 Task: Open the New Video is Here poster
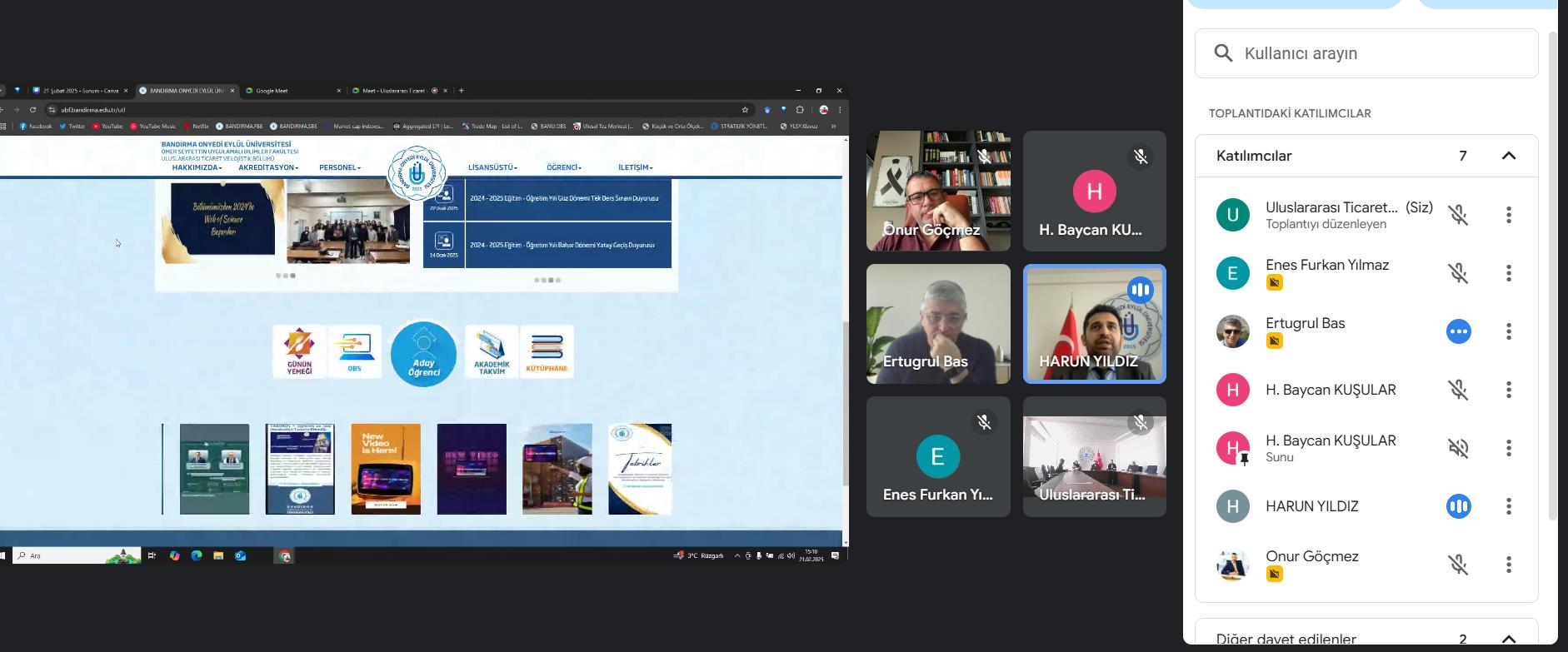[386, 469]
